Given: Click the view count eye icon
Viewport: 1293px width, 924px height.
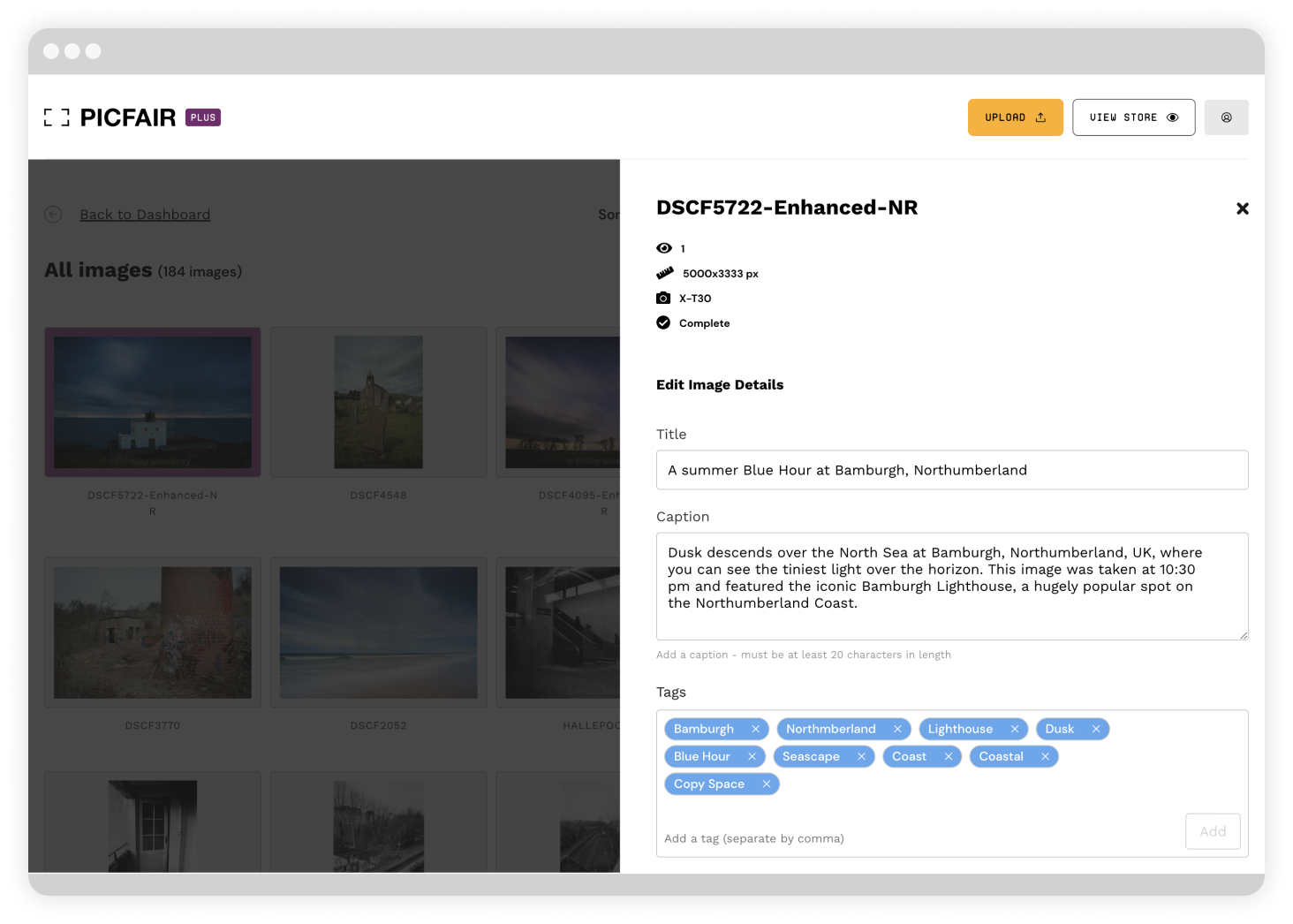Looking at the screenshot, I should (x=664, y=248).
